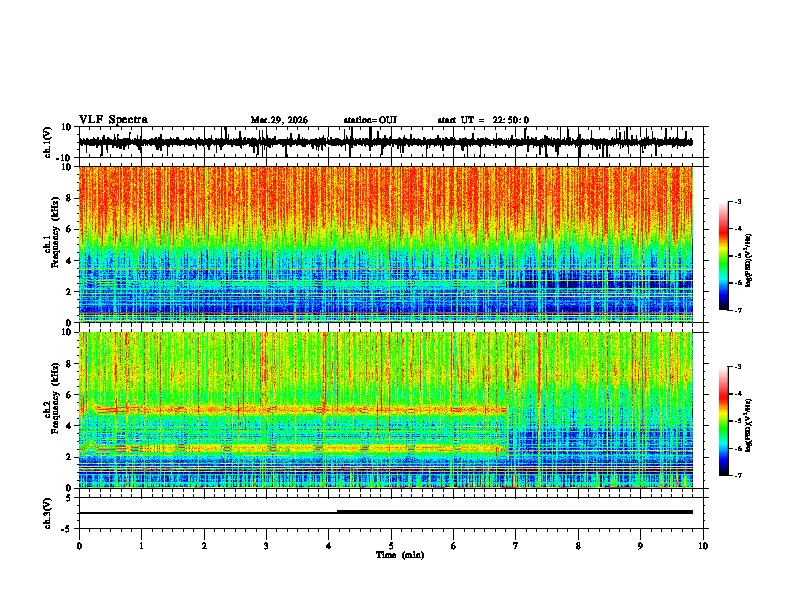Click the "ch.3(V)" axis label
The image size is (792, 612).
48,513
